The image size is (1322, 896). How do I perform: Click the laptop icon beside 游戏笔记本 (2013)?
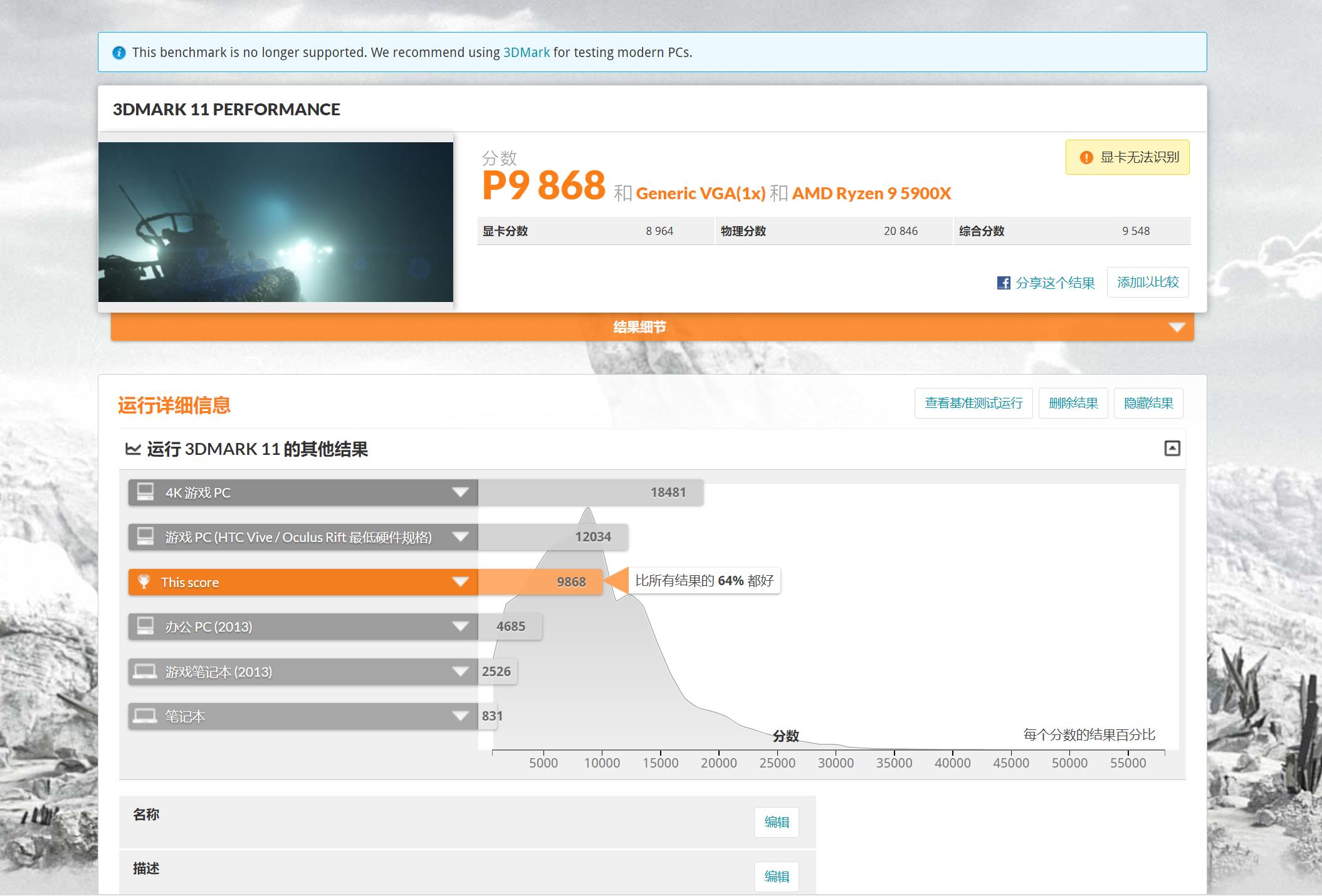(x=145, y=672)
